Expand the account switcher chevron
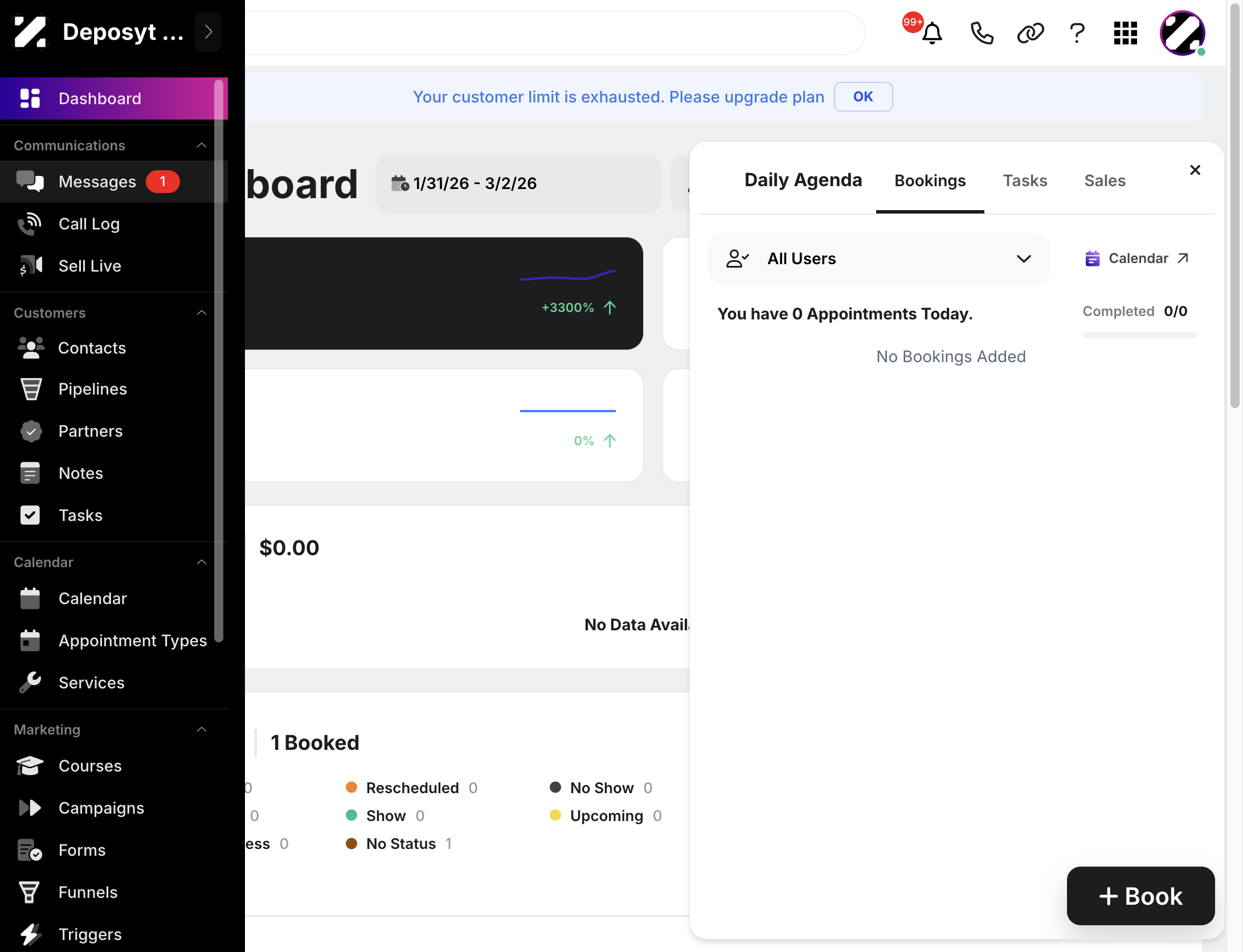Screen dimensions: 1243x952 click(x=208, y=32)
